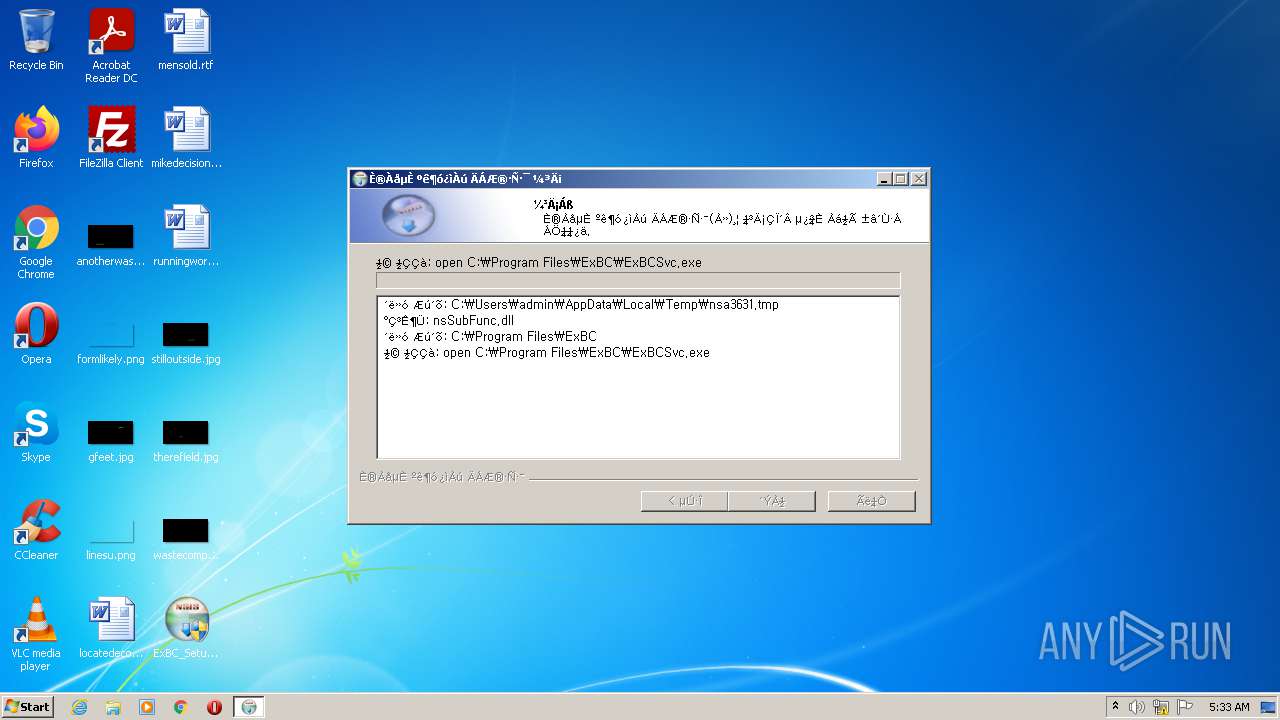Minimize the installer window
Viewport: 1280px width, 720px height.
point(884,179)
